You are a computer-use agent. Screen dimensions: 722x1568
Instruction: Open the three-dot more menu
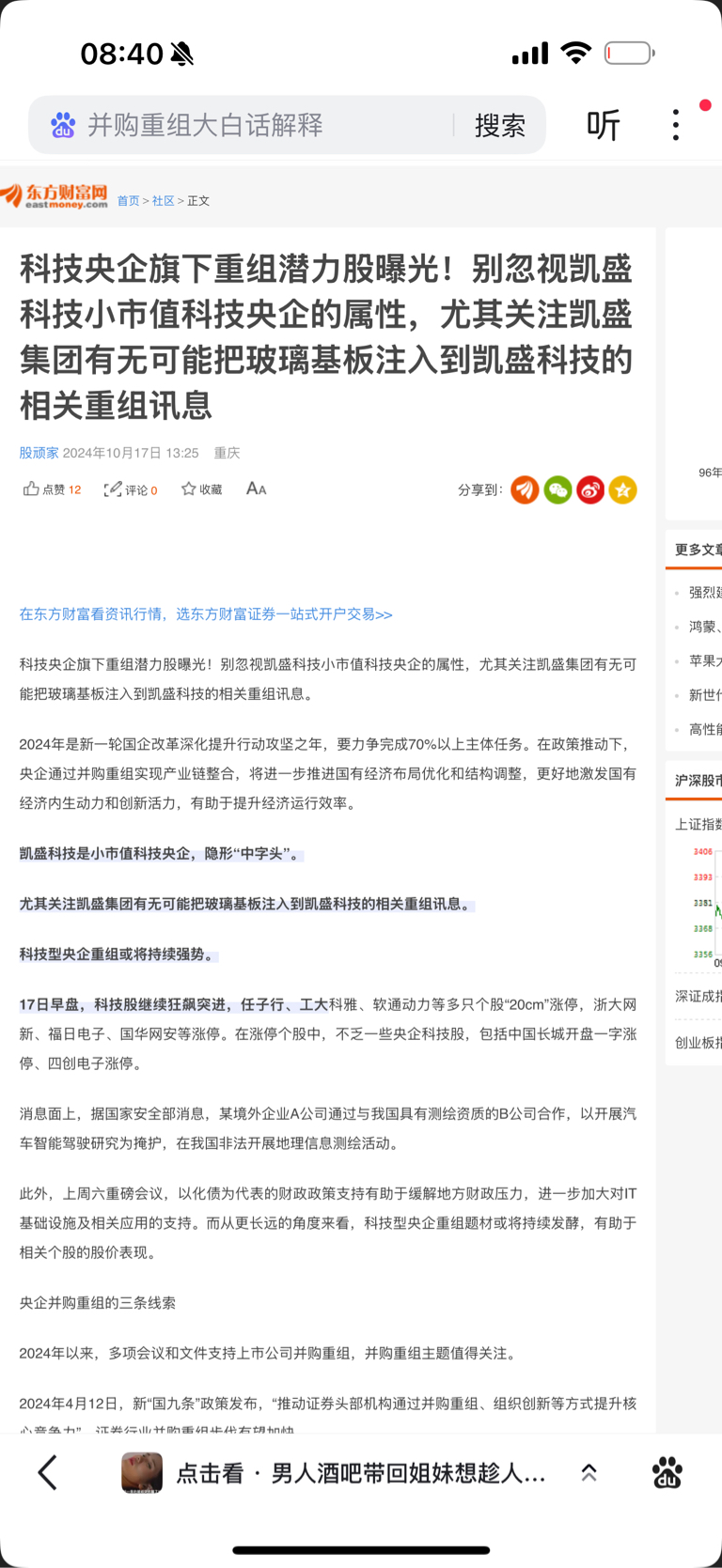coord(676,125)
